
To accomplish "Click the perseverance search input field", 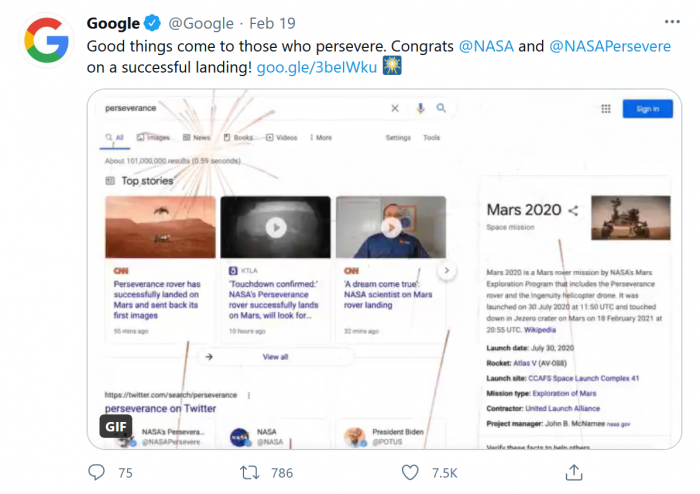I will click(240, 108).
